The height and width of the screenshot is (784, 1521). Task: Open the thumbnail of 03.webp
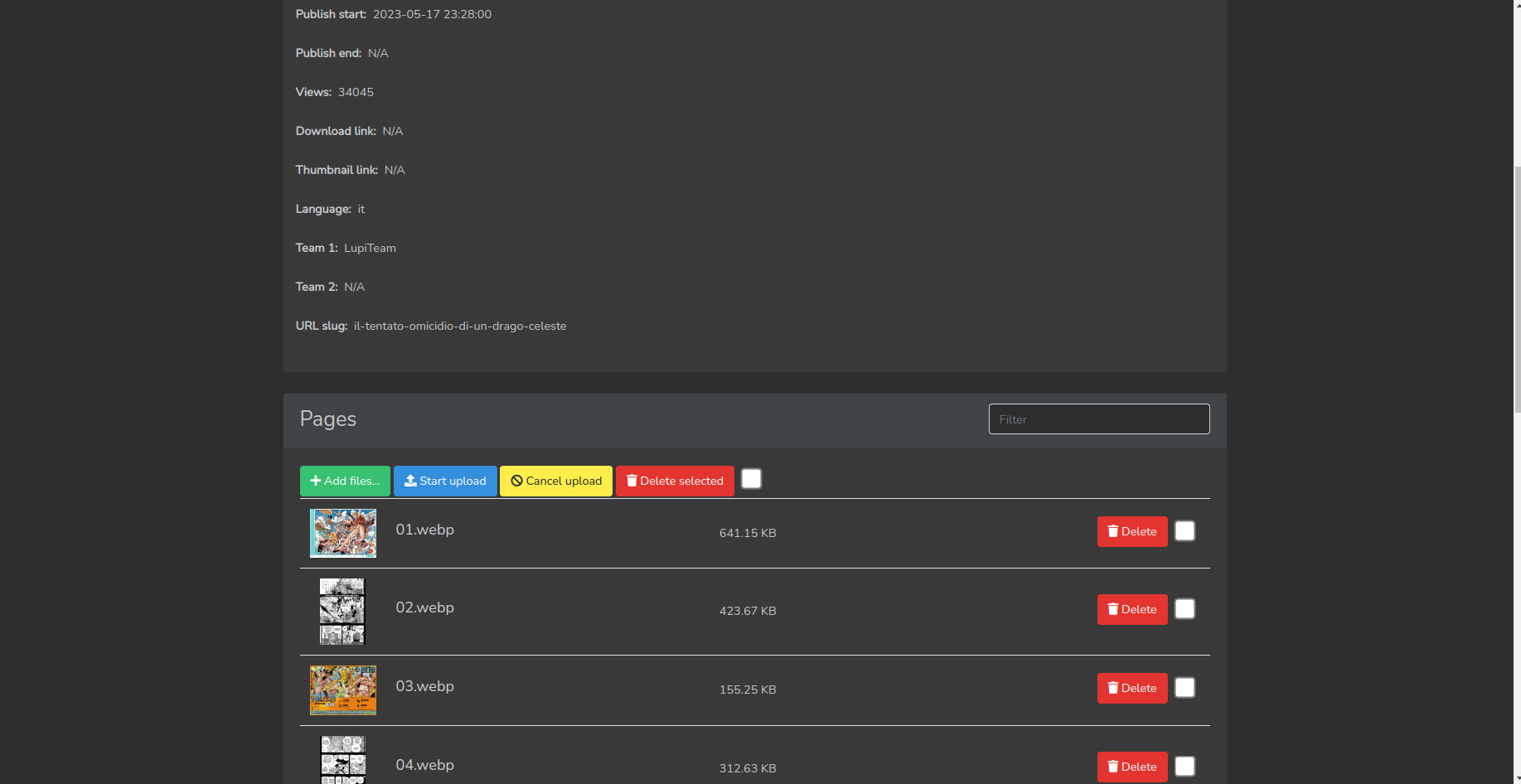[x=342, y=690]
